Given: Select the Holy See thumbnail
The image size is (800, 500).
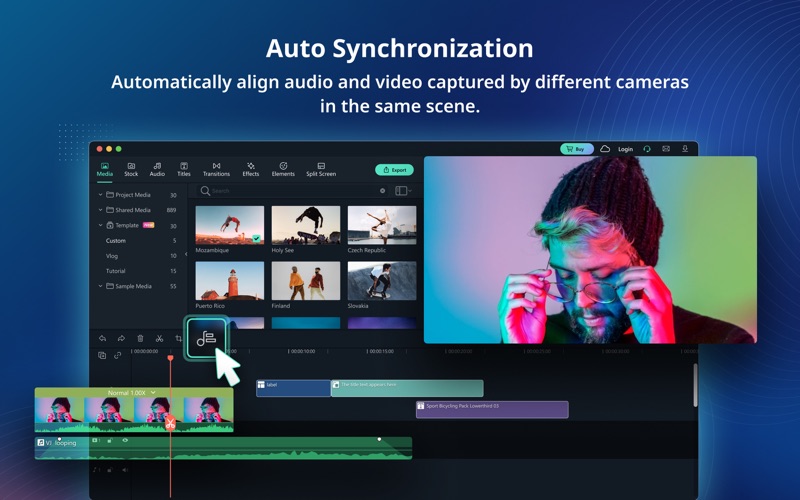Looking at the screenshot, I should [x=306, y=225].
